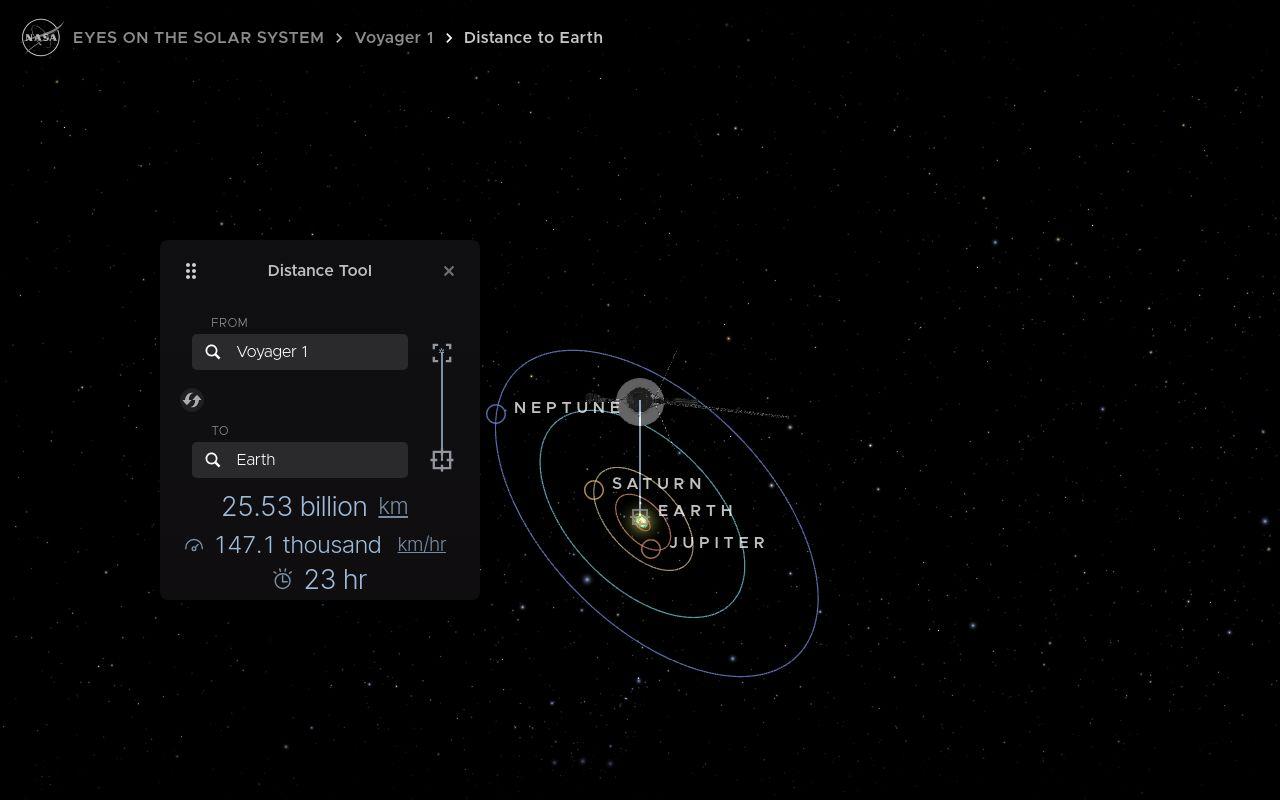This screenshot has height=800, width=1280.
Task: Go to Voyager 1 breadcrumb
Action: tap(394, 38)
